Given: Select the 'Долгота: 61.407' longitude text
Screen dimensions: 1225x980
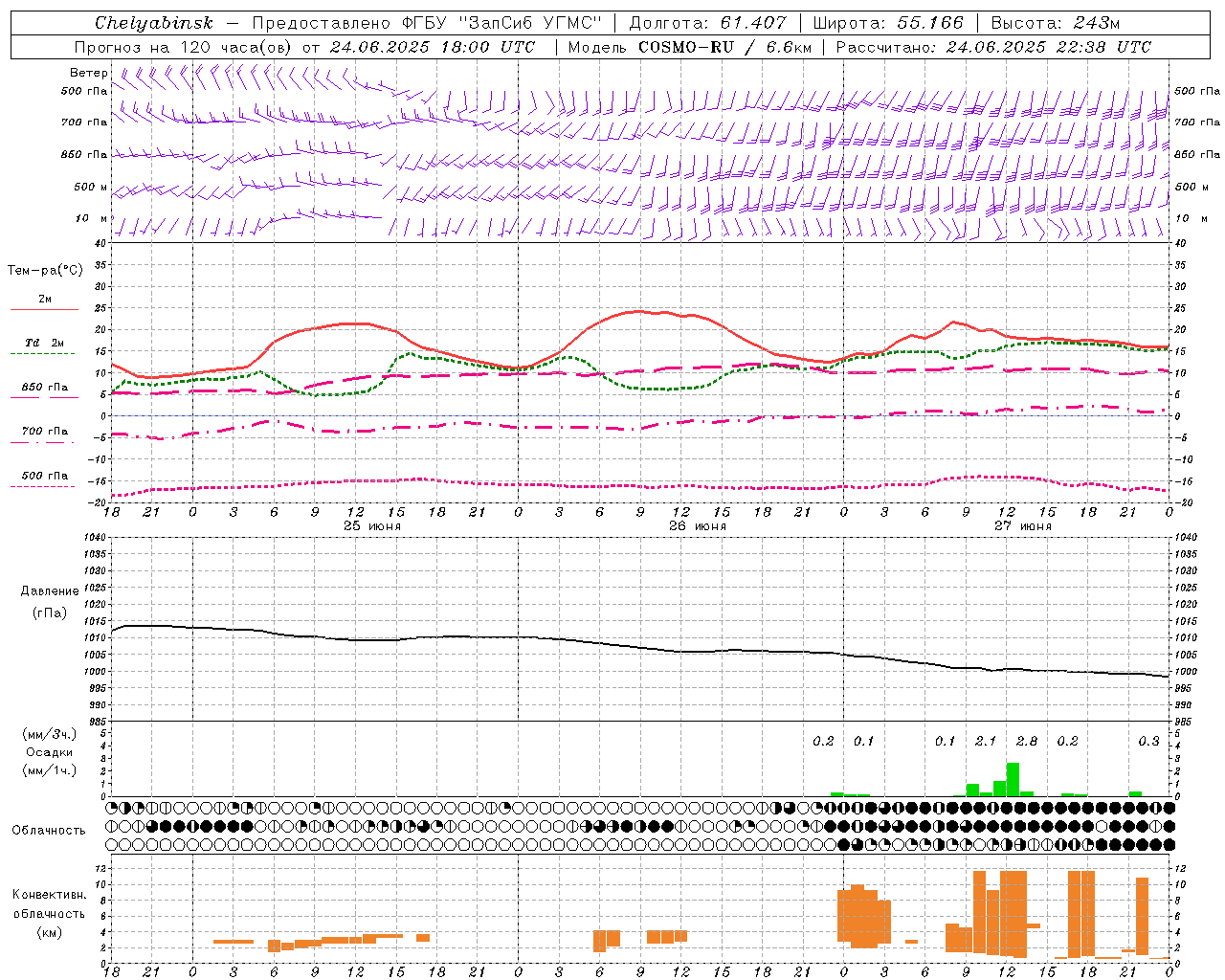Looking at the screenshot, I should tap(707, 23).
